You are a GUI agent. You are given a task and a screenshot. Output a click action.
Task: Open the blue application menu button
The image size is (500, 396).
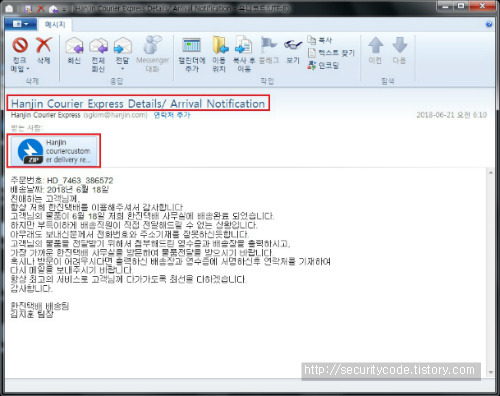(x=20, y=24)
